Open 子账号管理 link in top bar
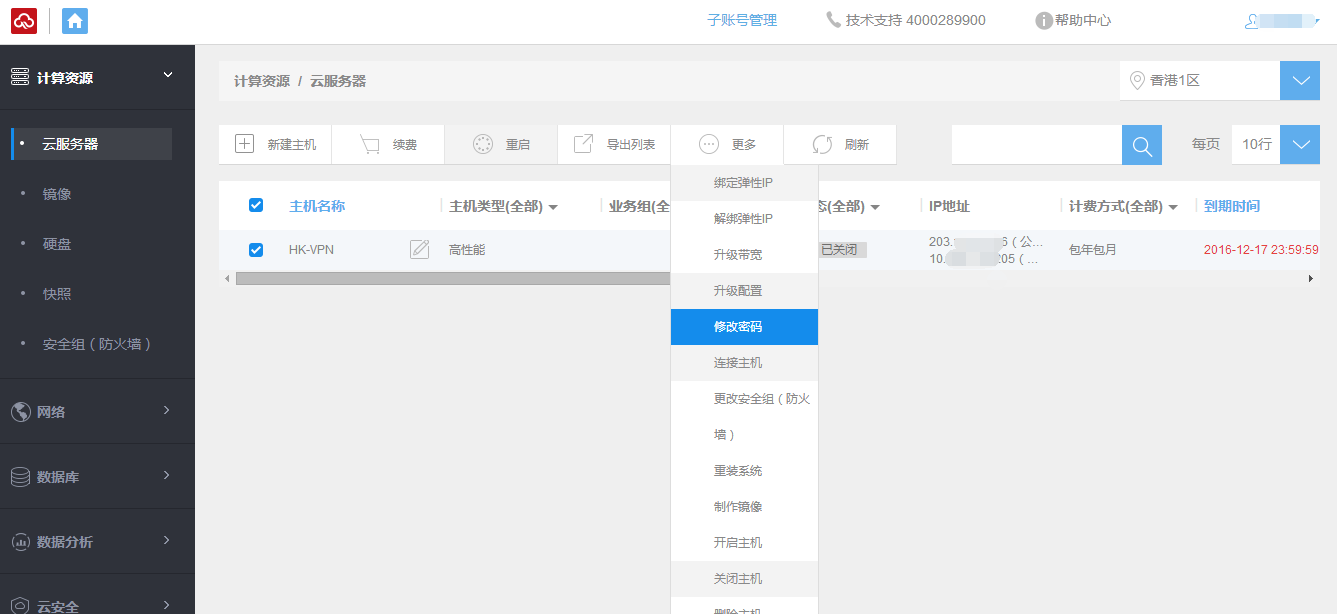Image resolution: width=1337 pixels, height=614 pixels. pos(742,20)
